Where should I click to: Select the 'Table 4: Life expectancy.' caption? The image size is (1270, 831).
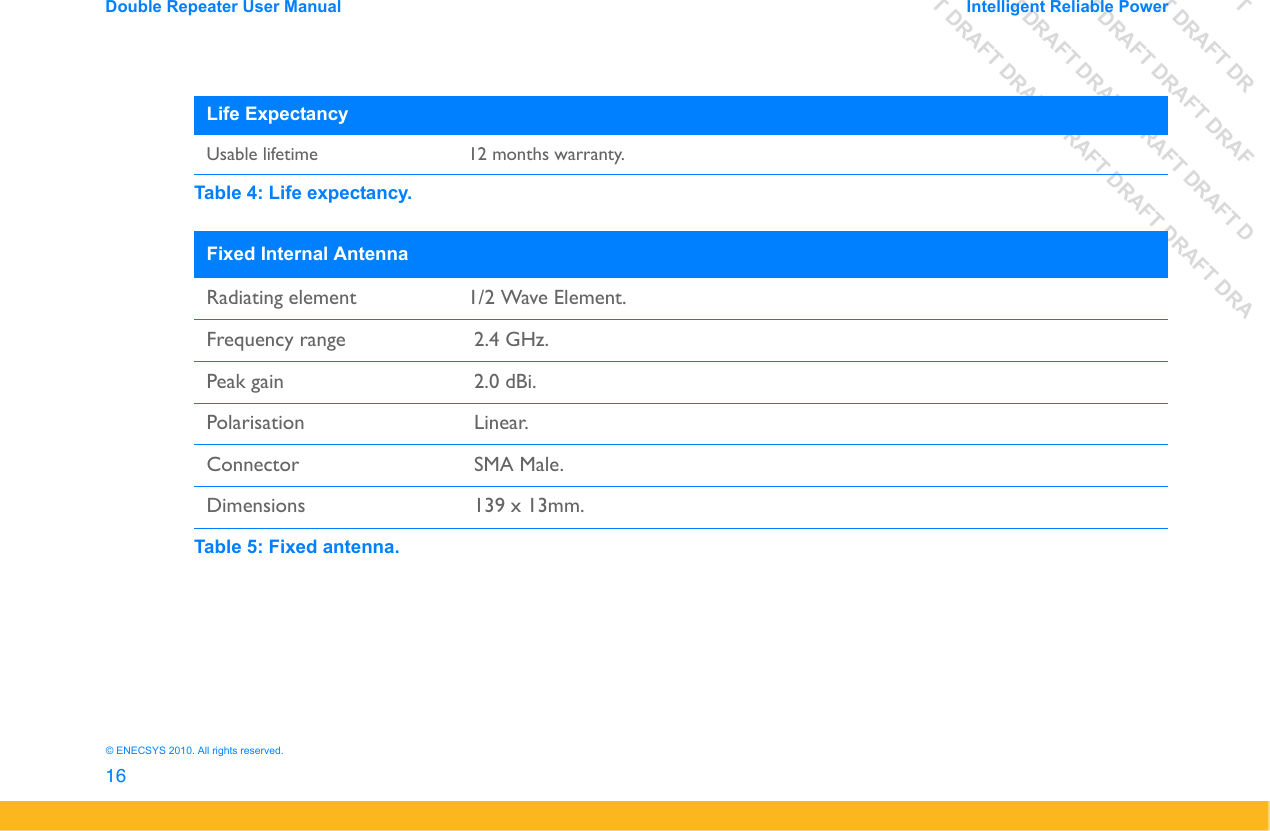click(303, 193)
